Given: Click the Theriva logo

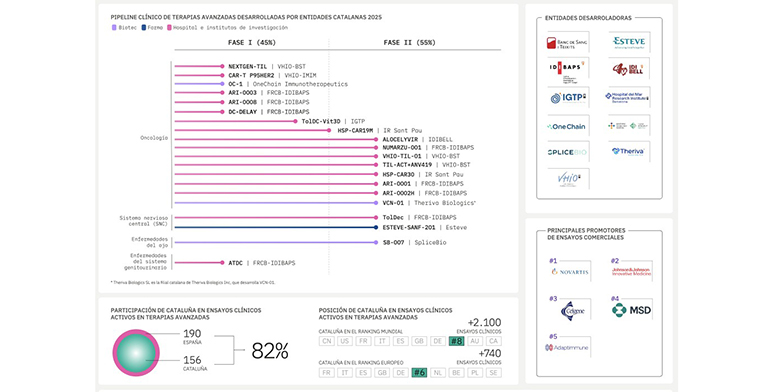Looking at the screenshot, I should (628, 151).
